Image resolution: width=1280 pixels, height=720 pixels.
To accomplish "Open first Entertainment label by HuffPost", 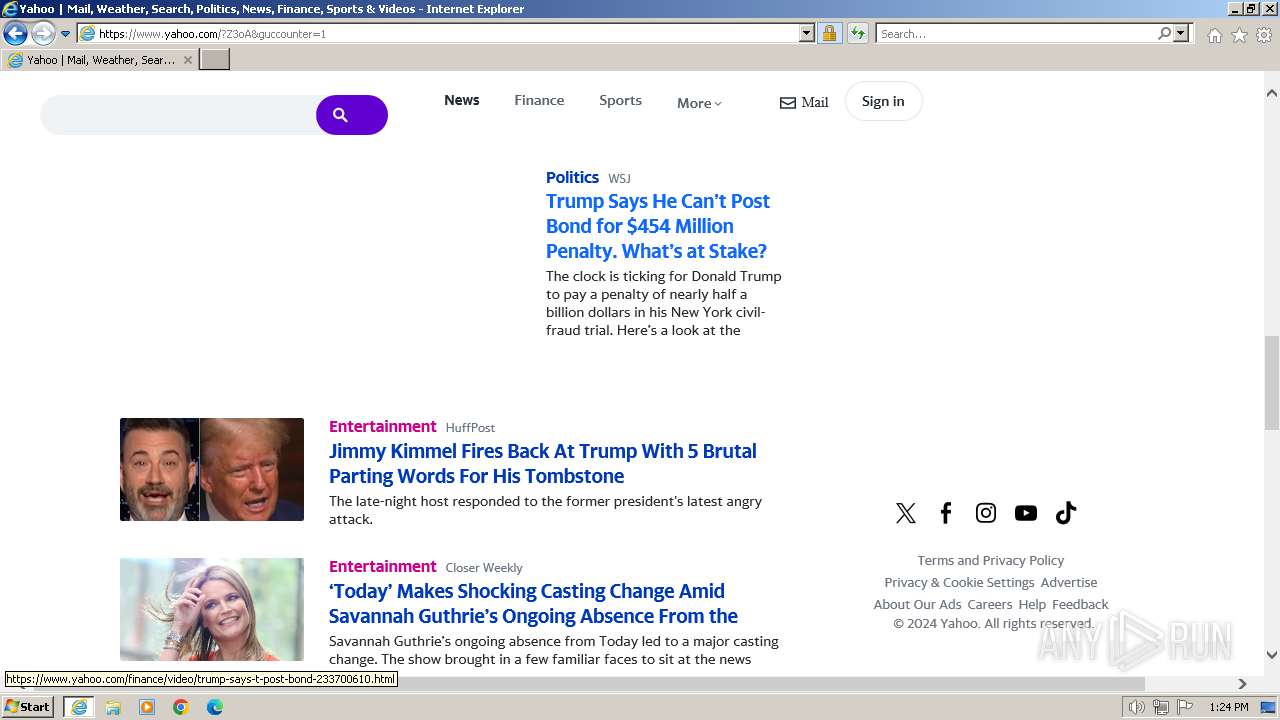I will [383, 426].
